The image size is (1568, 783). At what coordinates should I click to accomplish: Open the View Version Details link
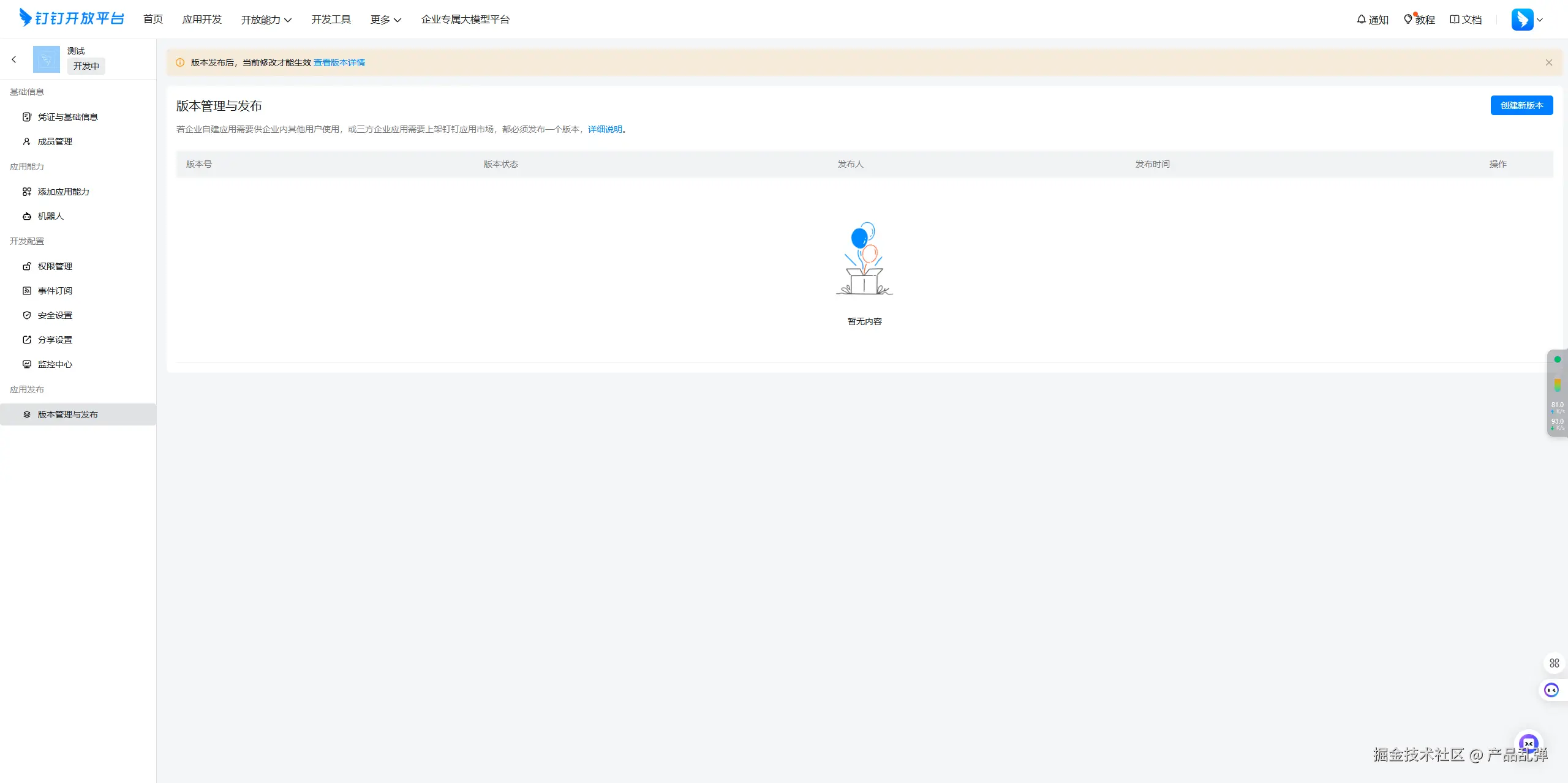coord(339,62)
